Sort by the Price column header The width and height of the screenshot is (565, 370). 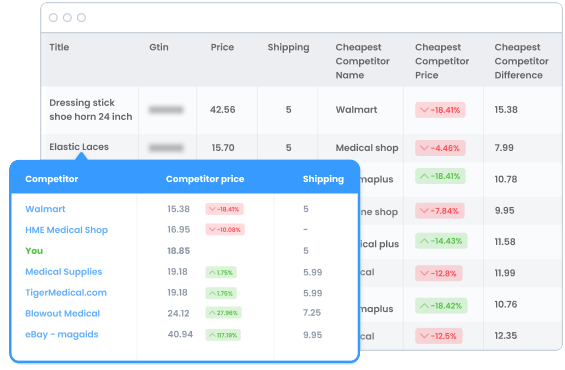point(222,47)
